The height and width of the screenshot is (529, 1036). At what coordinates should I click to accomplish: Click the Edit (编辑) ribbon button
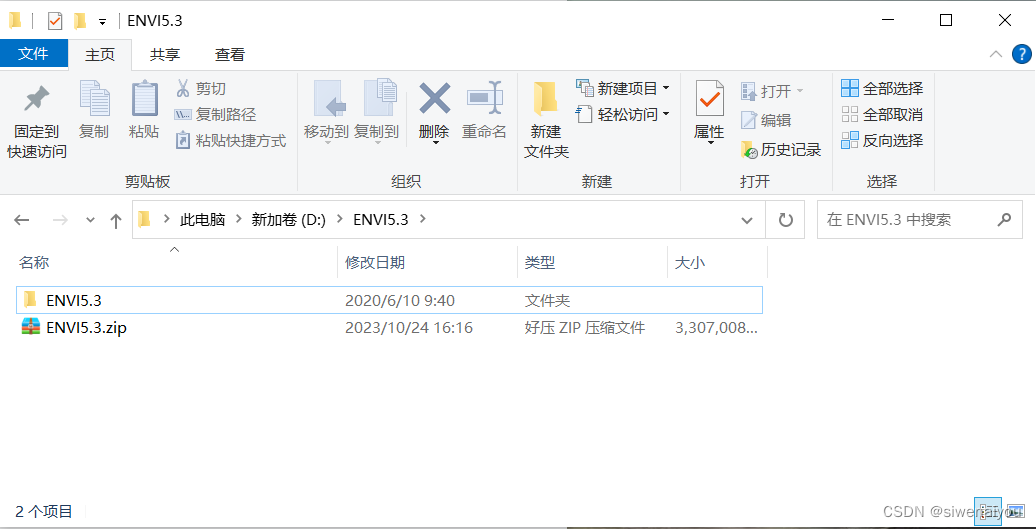click(766, 120)
